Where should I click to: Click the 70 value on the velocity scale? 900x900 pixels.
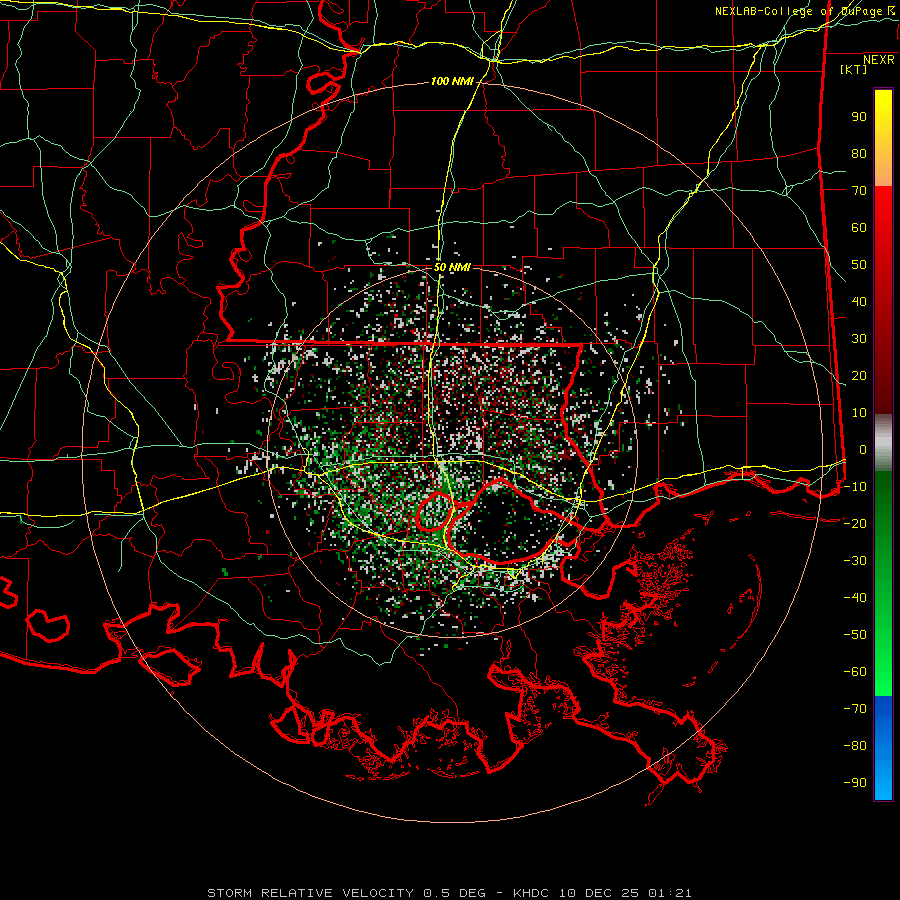click(859, 191)
